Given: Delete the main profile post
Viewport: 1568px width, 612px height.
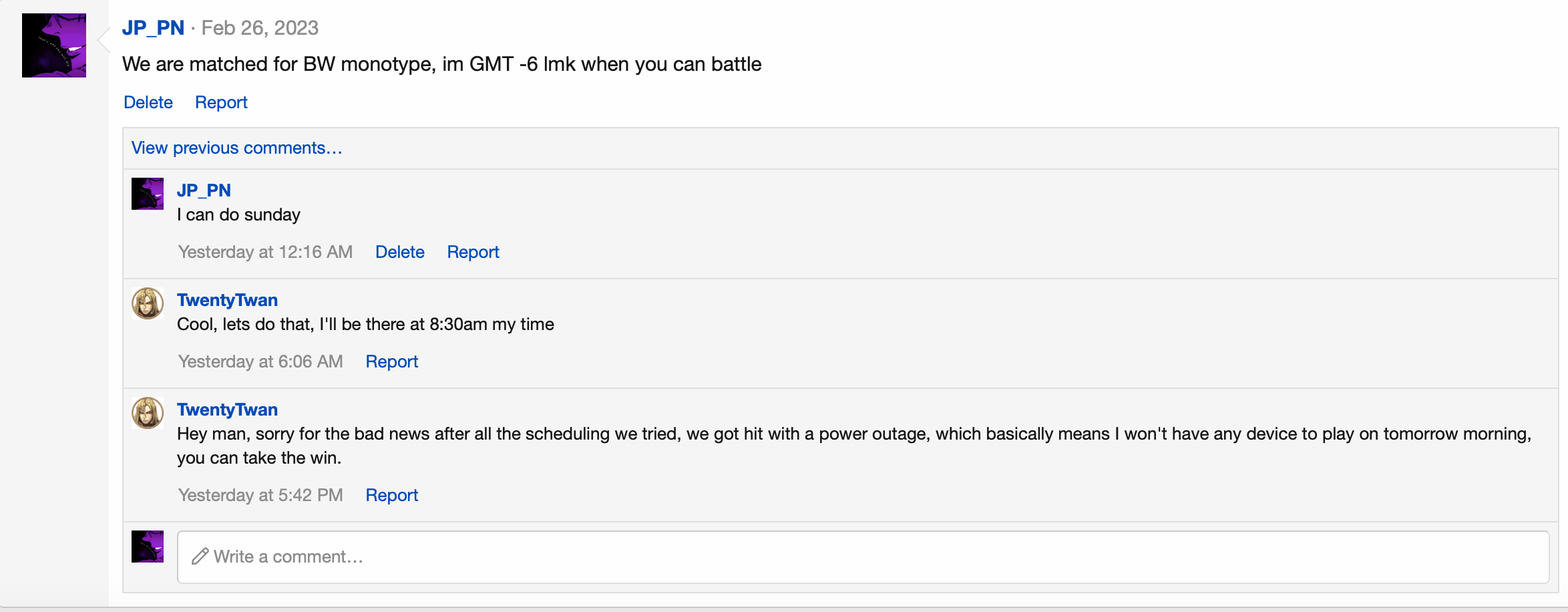Looking at the screenshot, I should pos(148,102).
